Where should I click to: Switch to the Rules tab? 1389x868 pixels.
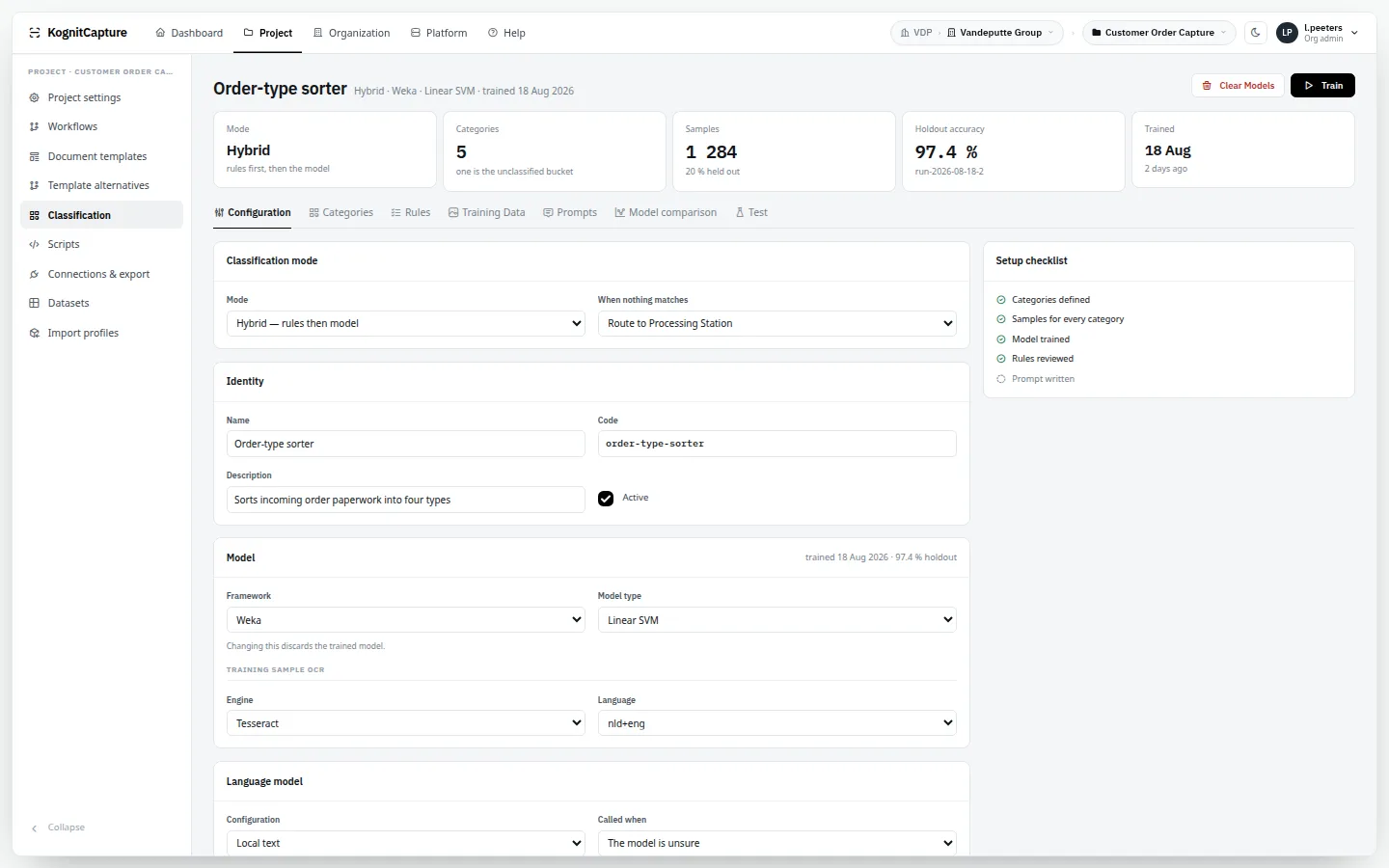[x=411, y=212]
